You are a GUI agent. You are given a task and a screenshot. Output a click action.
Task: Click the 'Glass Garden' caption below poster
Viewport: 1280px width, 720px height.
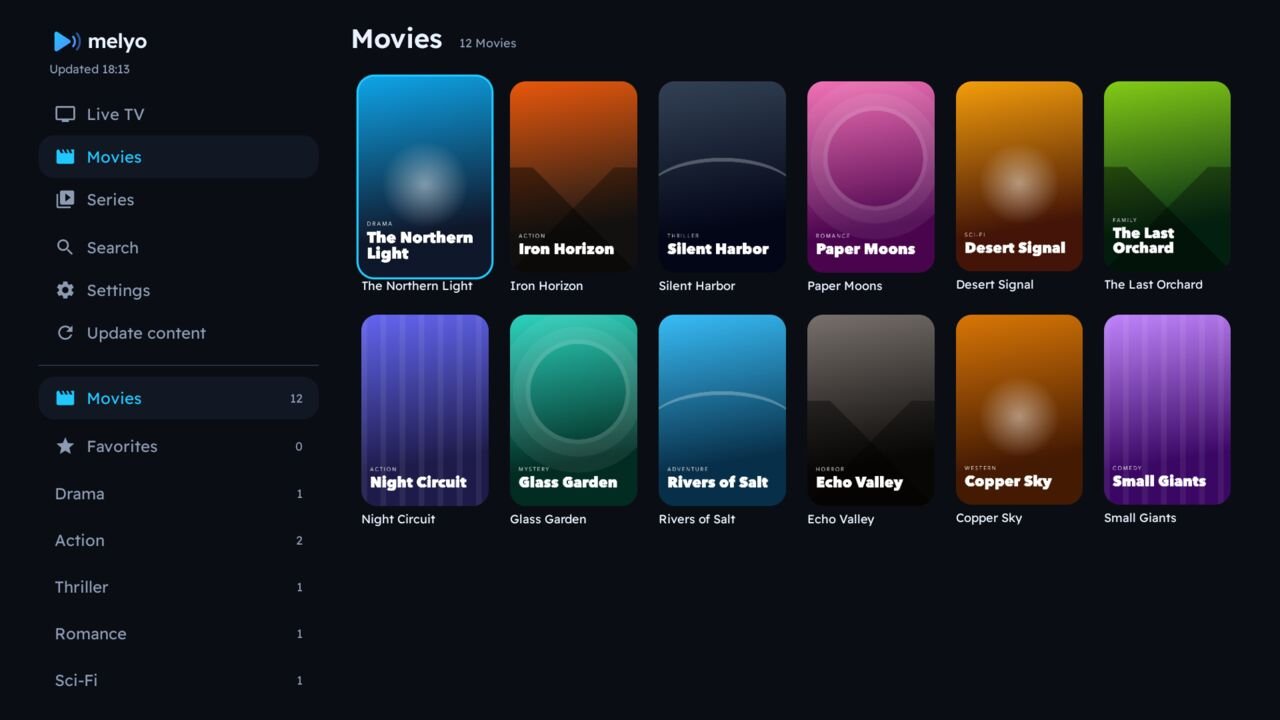[548, 519]
